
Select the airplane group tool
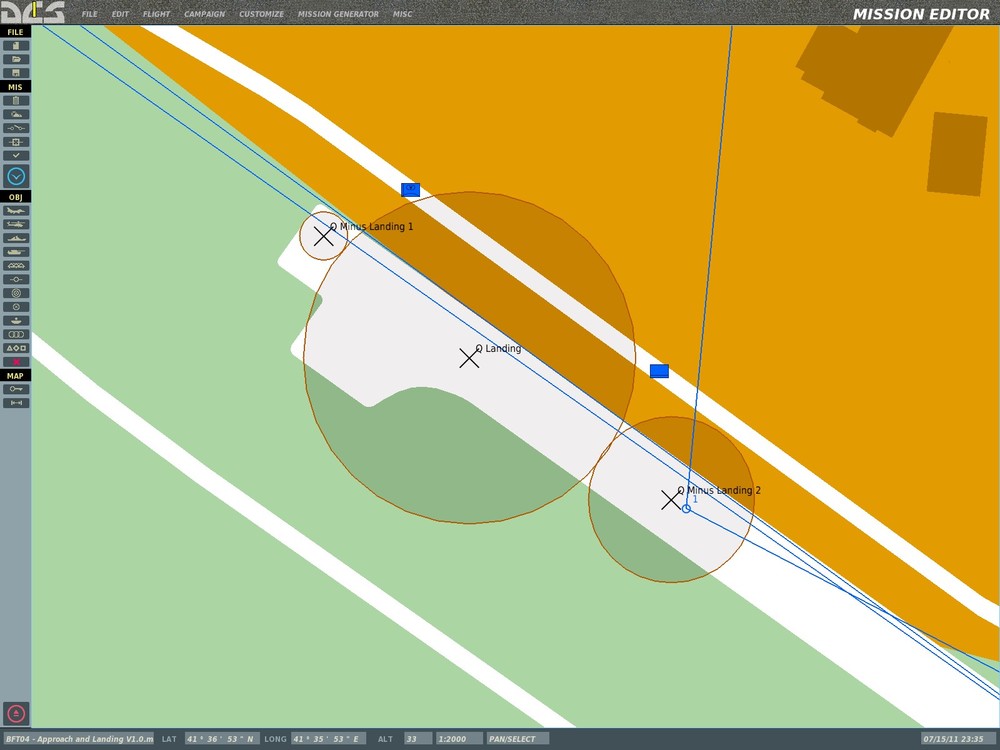click(16, 210)
